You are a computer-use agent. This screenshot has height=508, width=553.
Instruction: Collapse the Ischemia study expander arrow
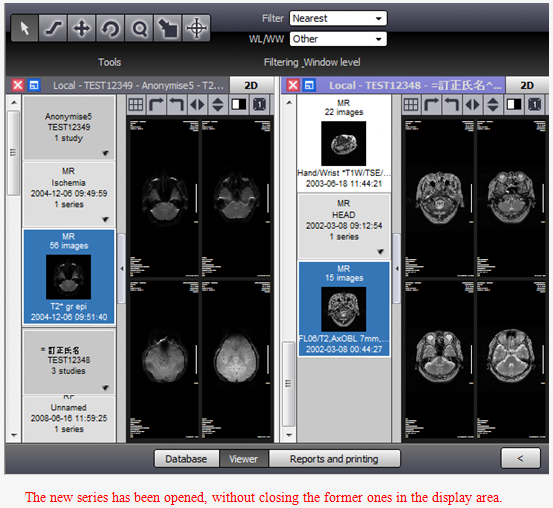105,219
